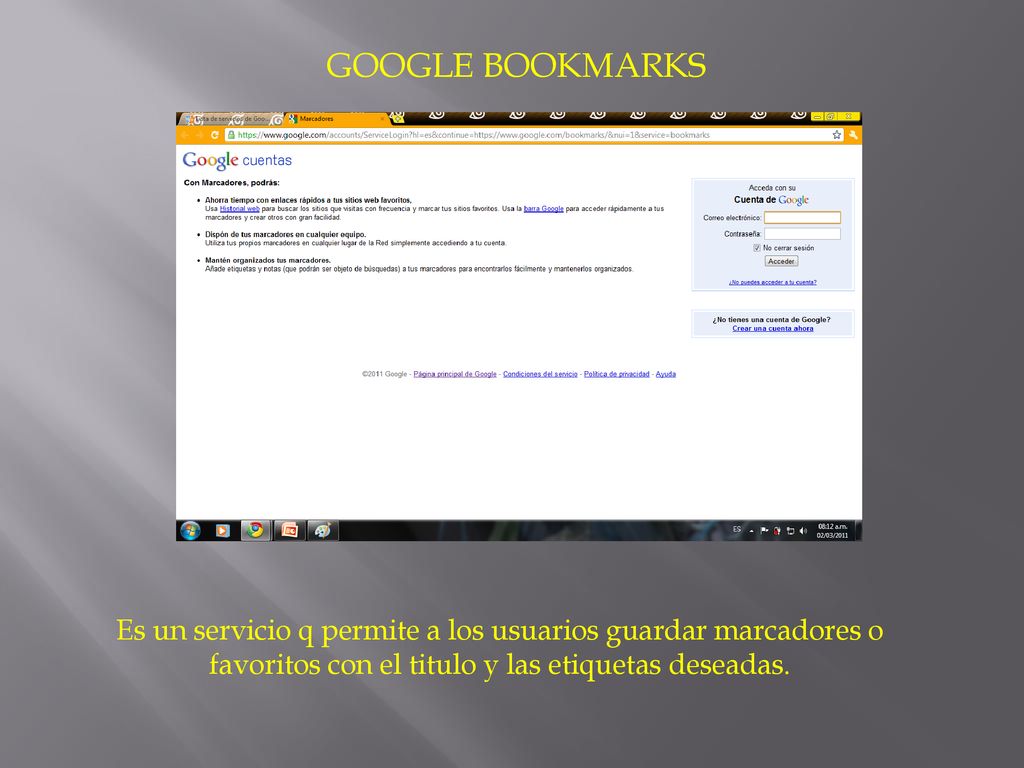Open Windows Media Player from taskbar

coord(222,531)
